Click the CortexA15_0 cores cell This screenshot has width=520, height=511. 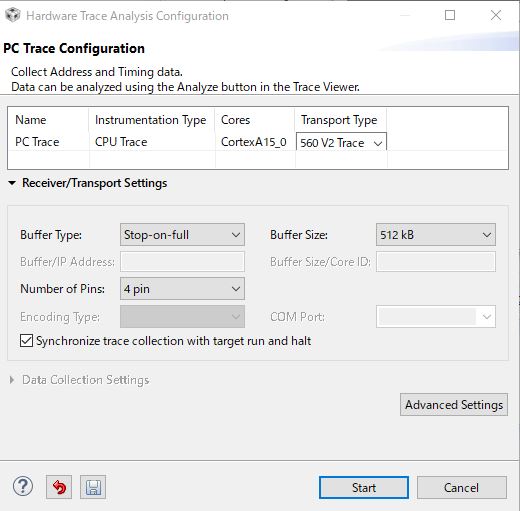(x=254, y=142)
